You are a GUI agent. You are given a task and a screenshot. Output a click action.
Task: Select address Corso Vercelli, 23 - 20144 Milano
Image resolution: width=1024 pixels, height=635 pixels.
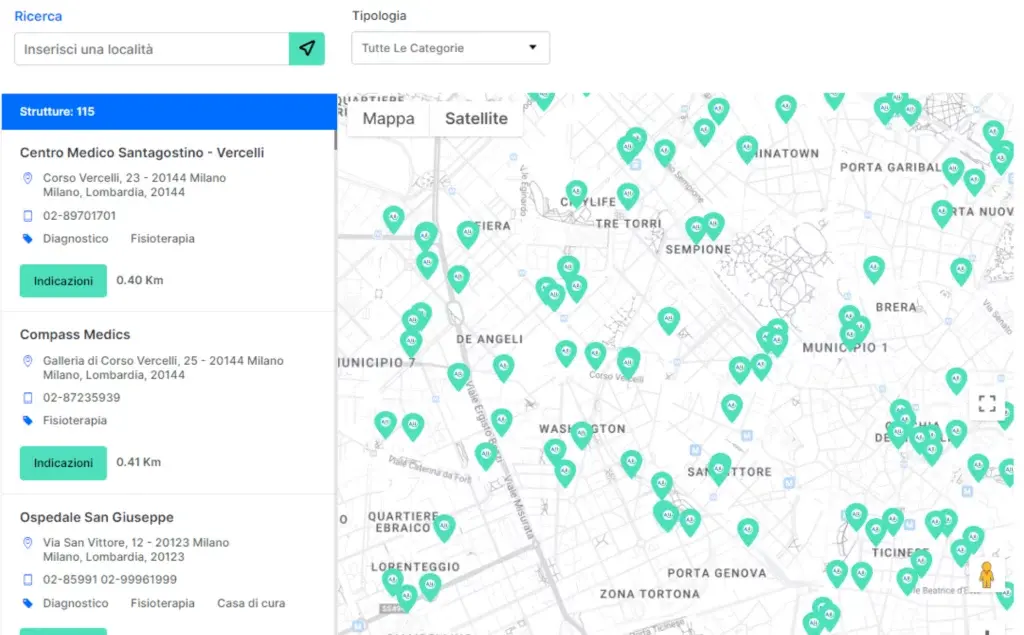tap(135, 178)
